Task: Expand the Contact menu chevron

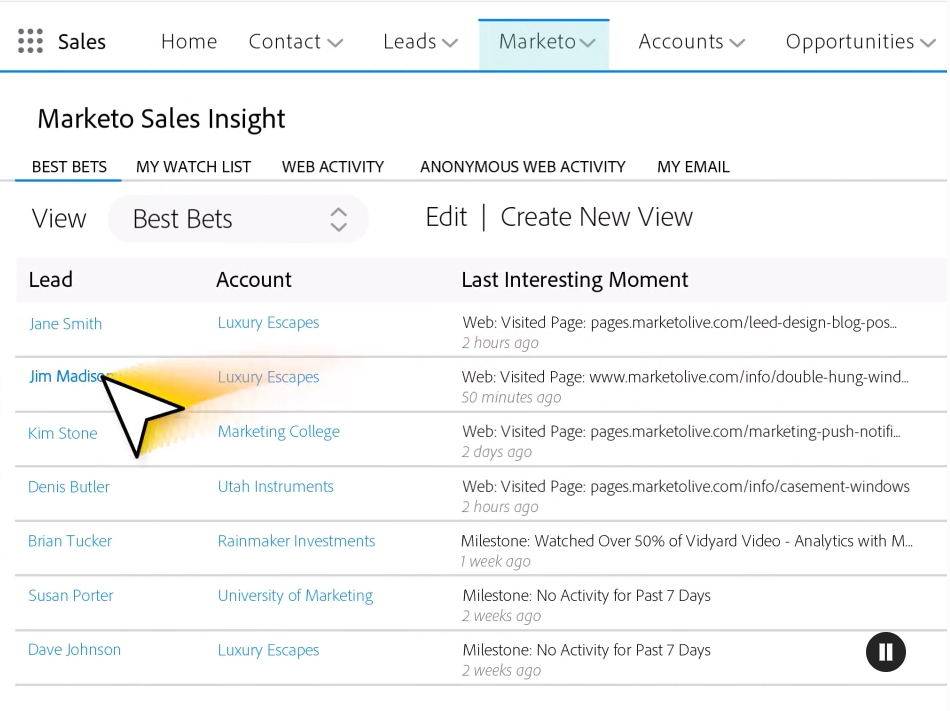Action: (x=335, y=42)
